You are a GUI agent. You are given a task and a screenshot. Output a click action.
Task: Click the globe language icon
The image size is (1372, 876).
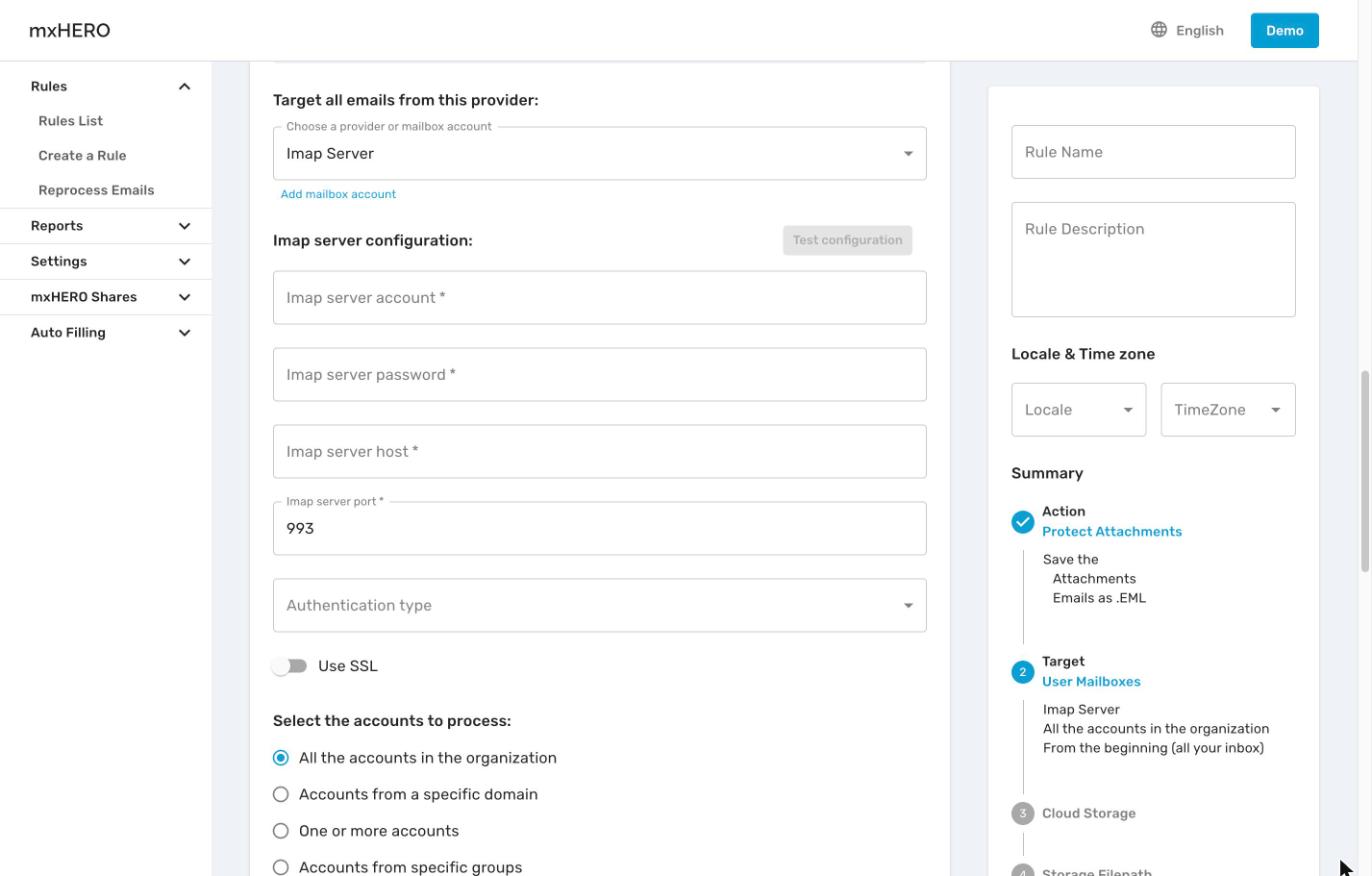[1159, 30]
